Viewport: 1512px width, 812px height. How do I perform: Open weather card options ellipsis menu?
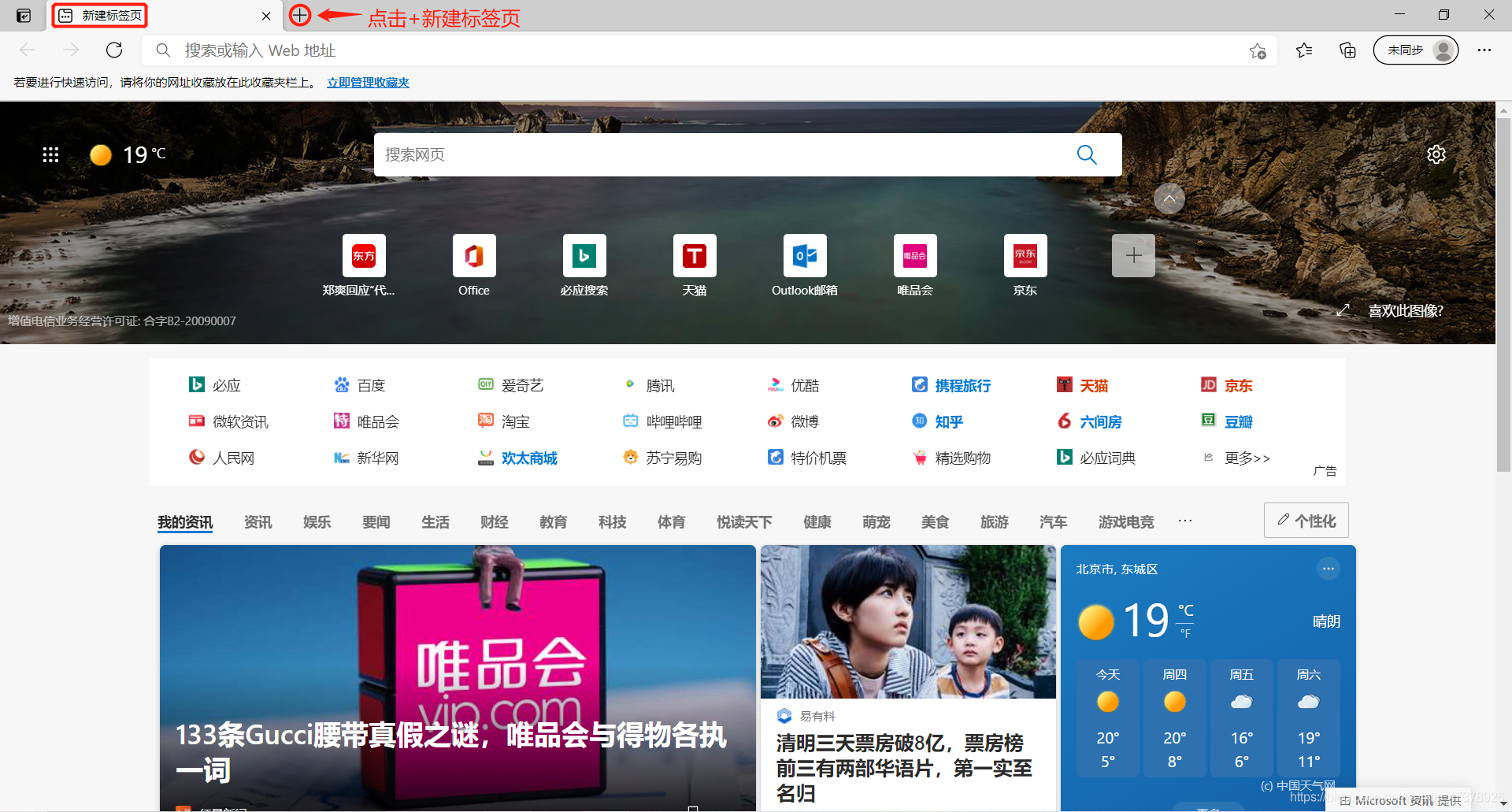pos(1329,569)
